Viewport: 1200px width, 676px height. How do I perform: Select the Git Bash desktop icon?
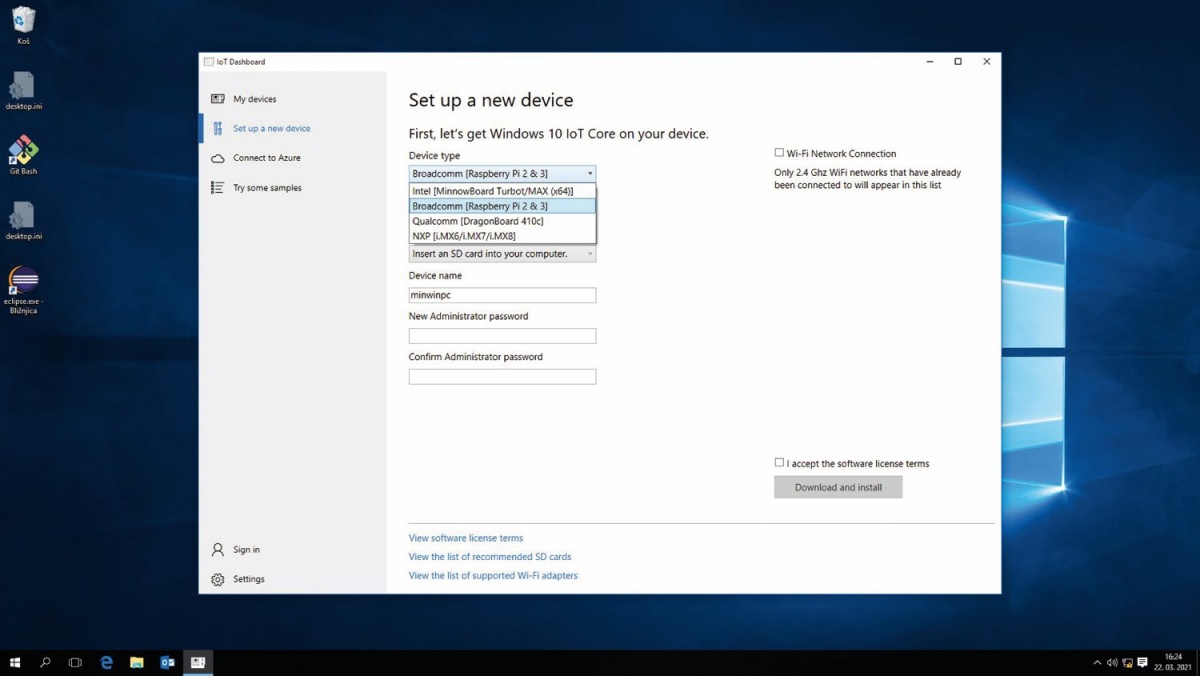23,156
